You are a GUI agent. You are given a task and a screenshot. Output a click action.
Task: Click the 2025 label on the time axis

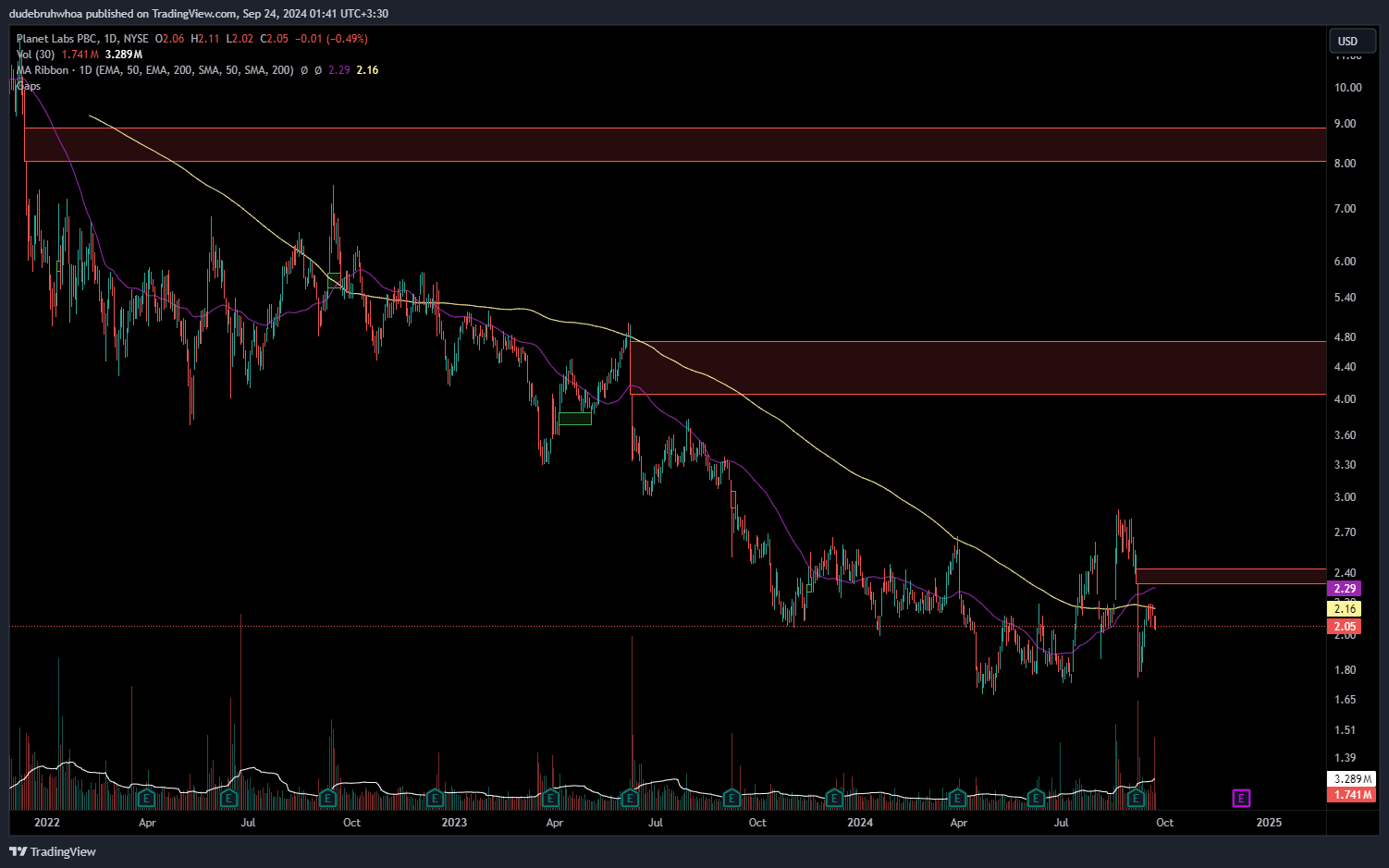coord(1269,823)
